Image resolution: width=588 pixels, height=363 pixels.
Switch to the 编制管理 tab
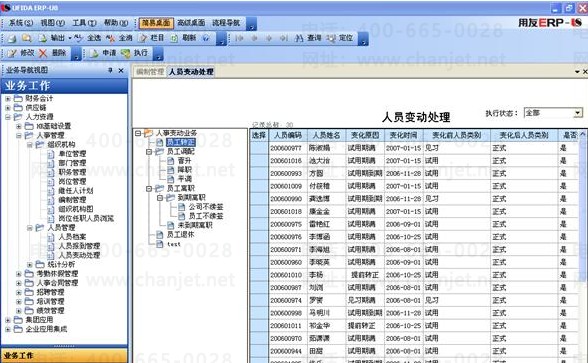point(150,72)
